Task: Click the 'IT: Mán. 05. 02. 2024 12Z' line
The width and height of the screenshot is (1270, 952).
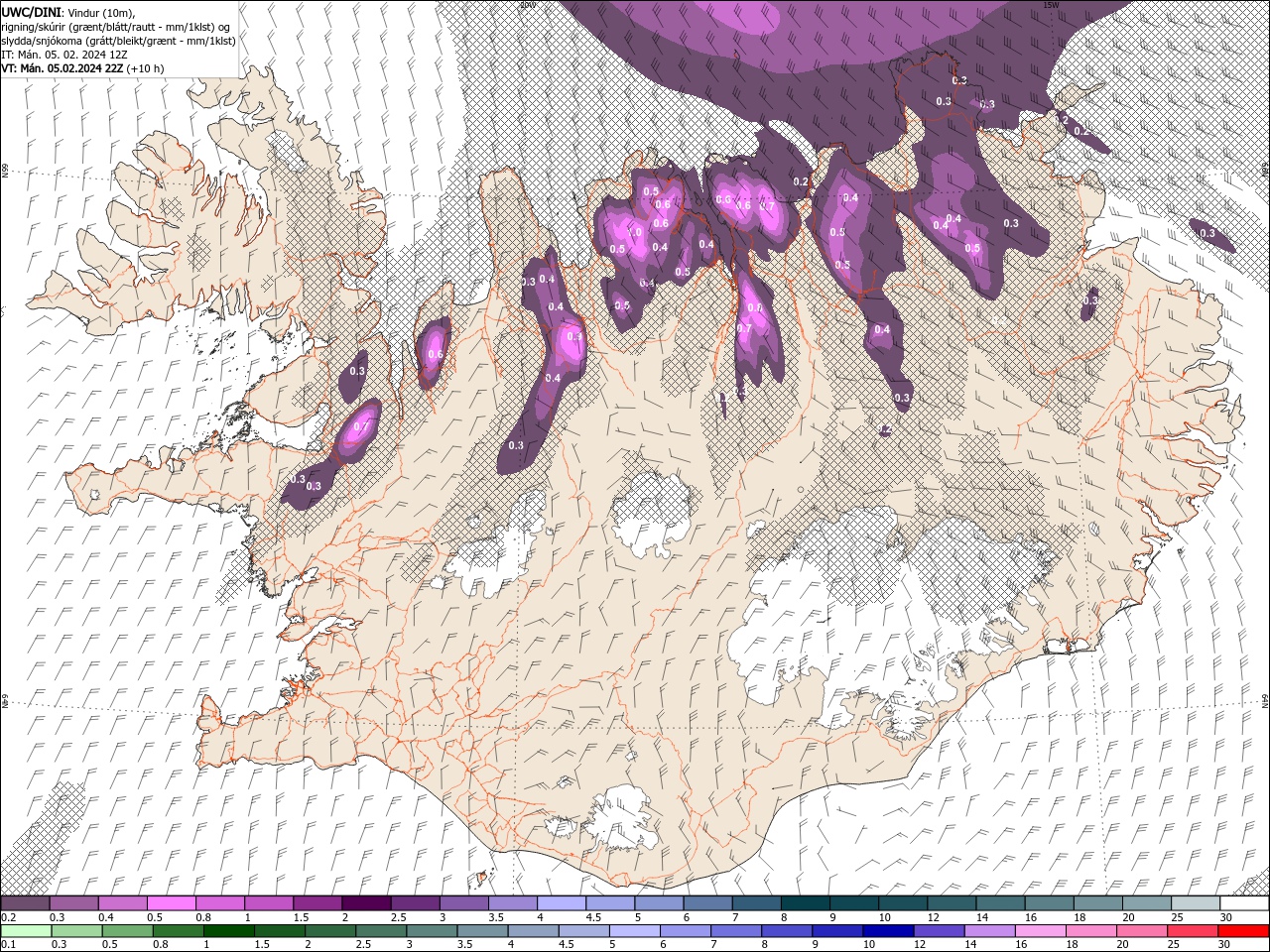Action: point(63,55)
